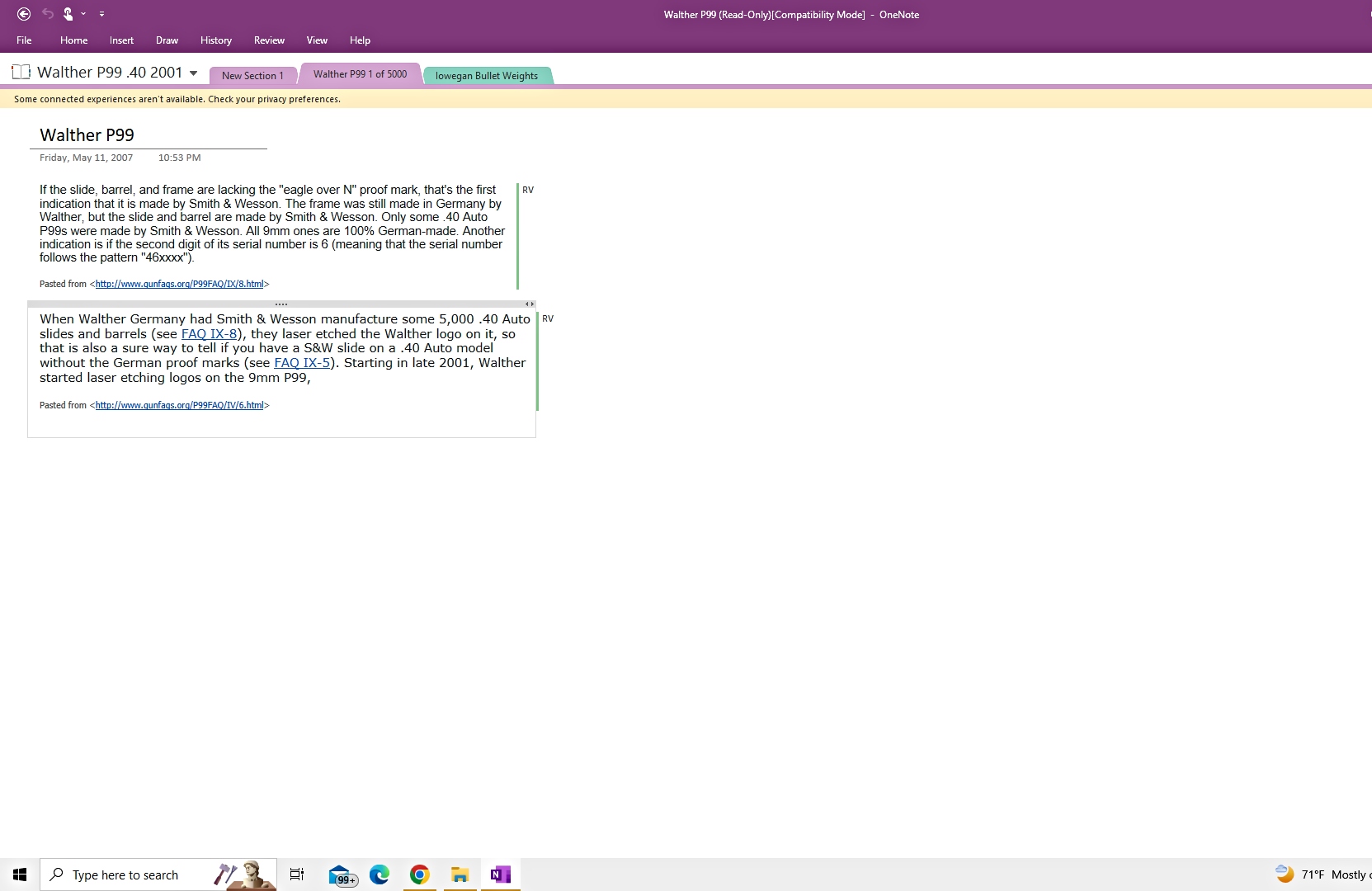The width and height of the screenshot is (1372, 891).
Task: Open Task View from the taskbar
Action: 297,874
